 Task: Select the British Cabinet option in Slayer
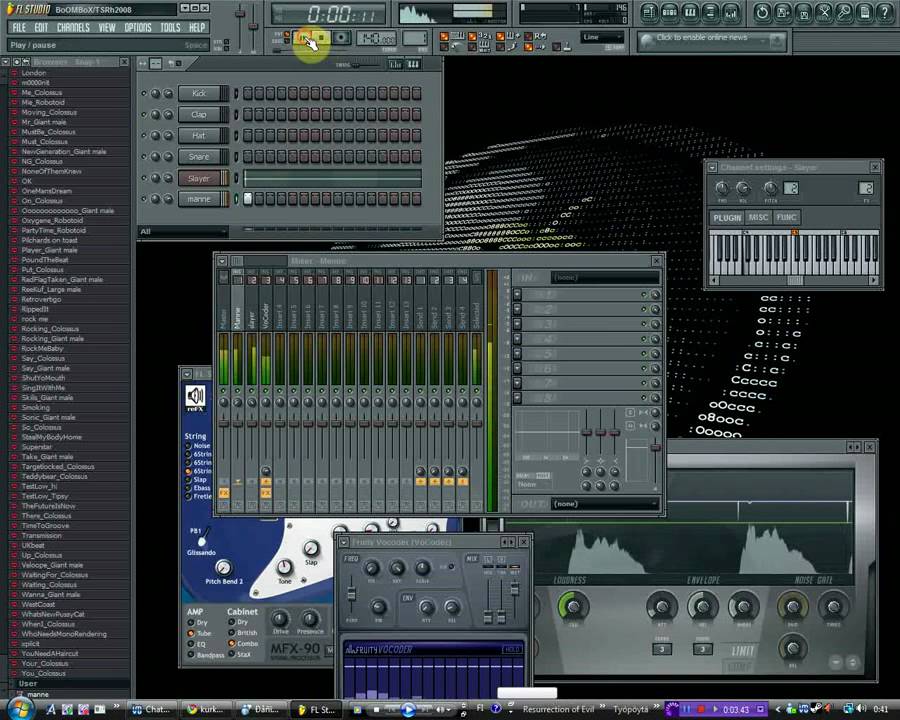(x=232, y=633)
